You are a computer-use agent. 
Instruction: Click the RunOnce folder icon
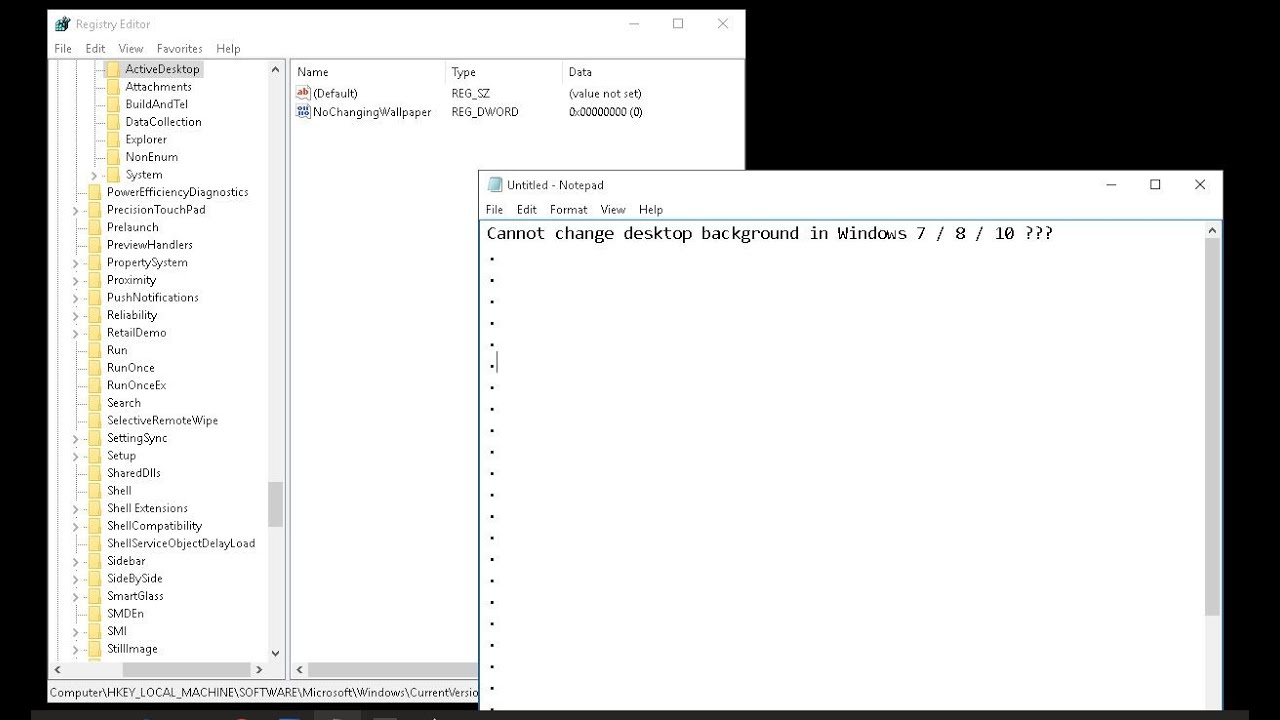tap(95, 368)
